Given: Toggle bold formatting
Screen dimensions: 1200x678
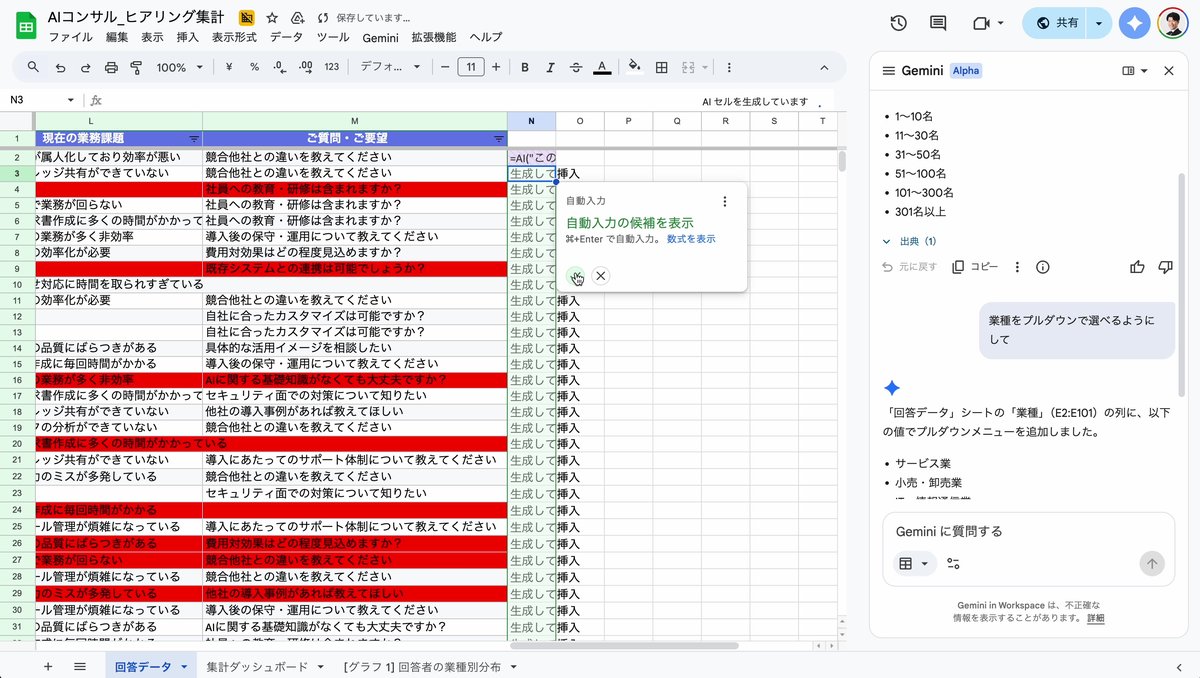Looking at the screenshot, I should [523, 68].
